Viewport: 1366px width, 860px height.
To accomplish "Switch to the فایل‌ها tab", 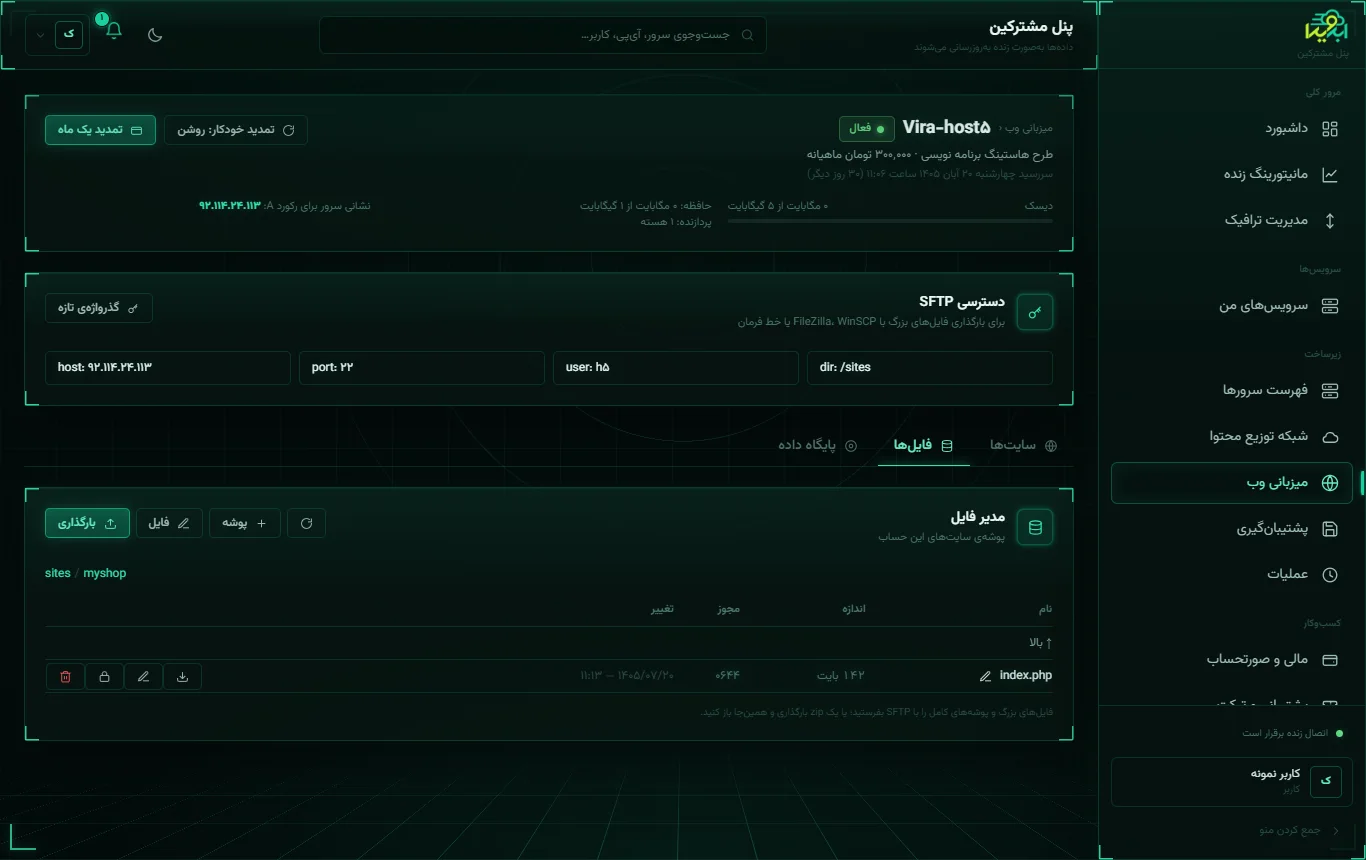I will point(924,445).
